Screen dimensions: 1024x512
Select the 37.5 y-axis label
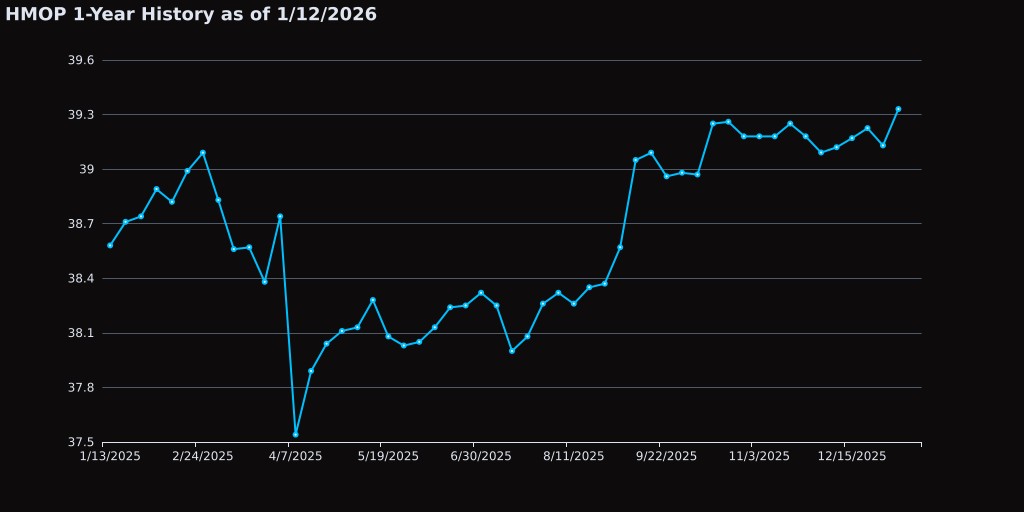coord(81,442)
